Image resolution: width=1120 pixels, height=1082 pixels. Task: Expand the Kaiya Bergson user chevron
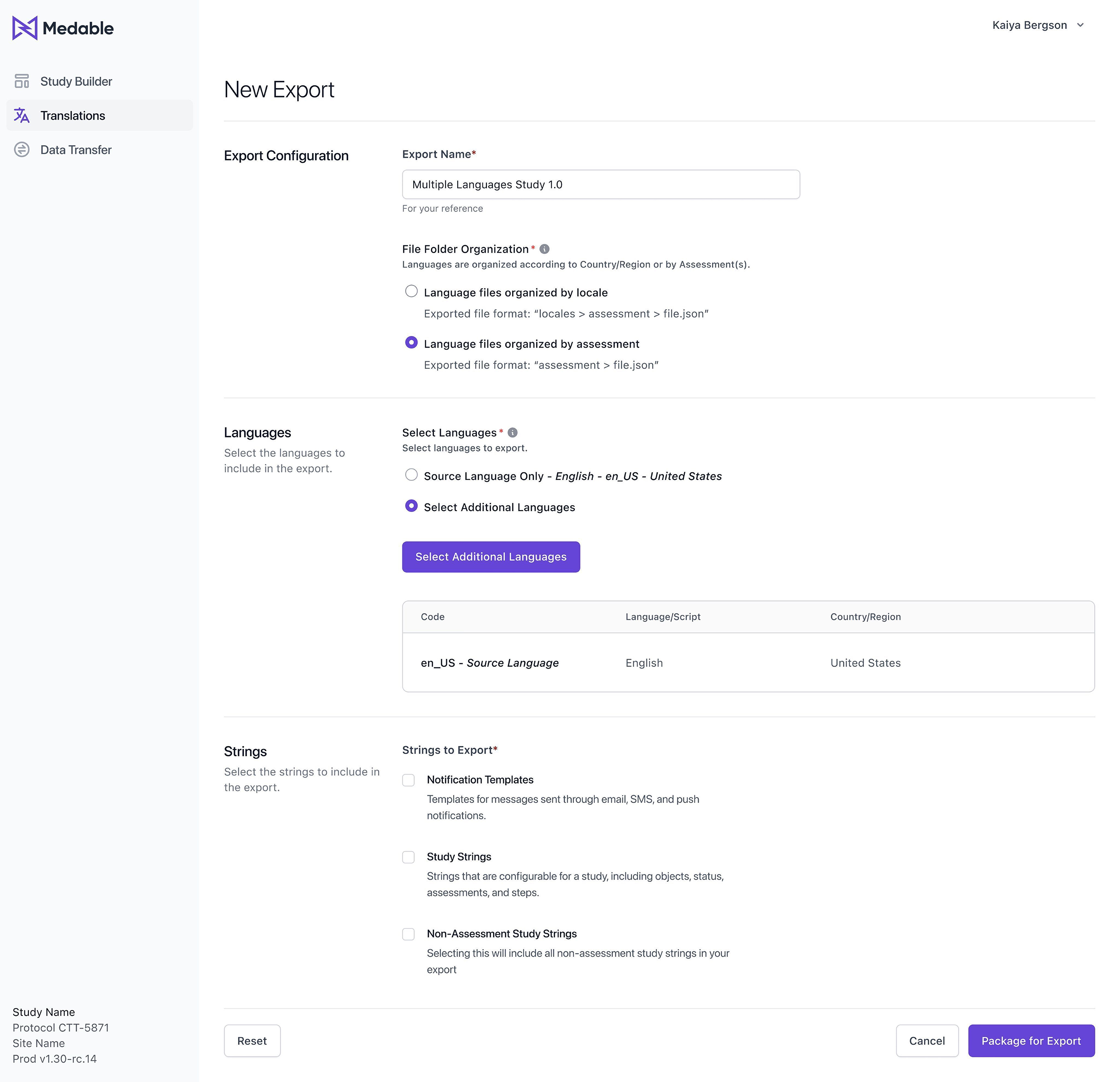[x=1080, y=25]
